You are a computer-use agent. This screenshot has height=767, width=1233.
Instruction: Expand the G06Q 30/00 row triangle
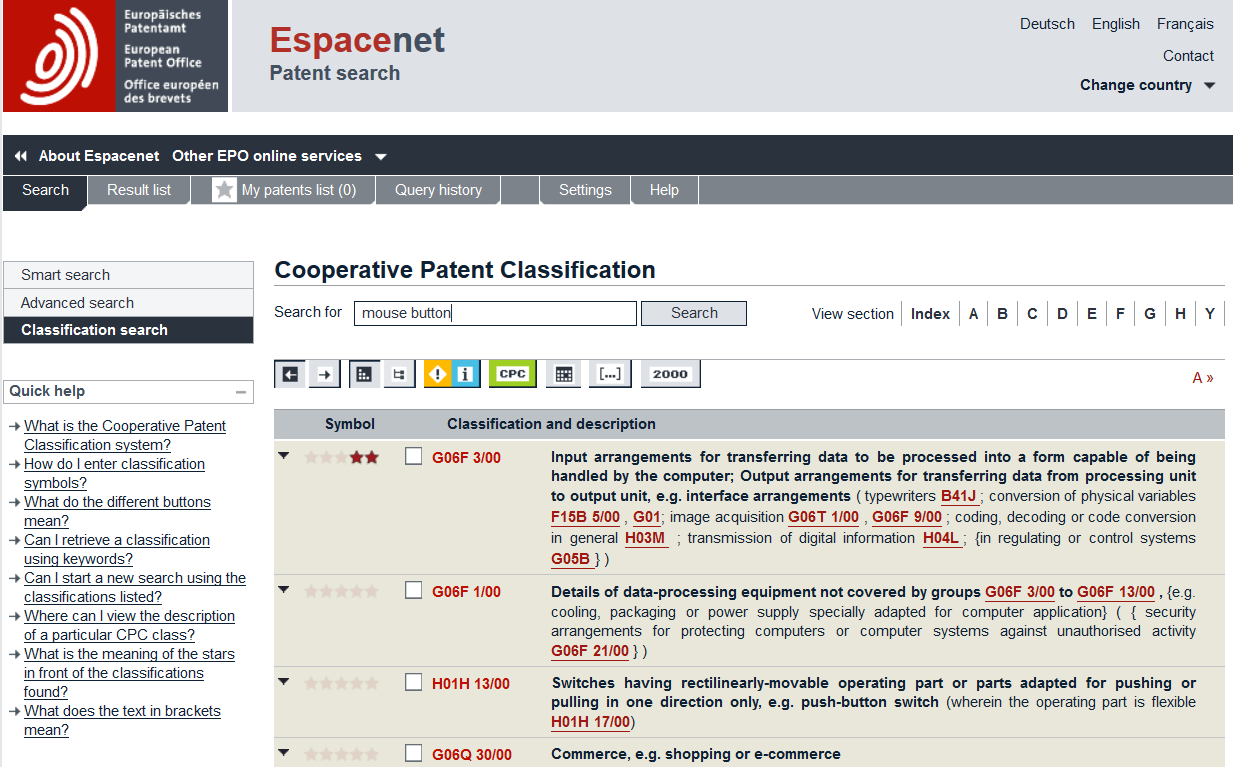point(284,752)
